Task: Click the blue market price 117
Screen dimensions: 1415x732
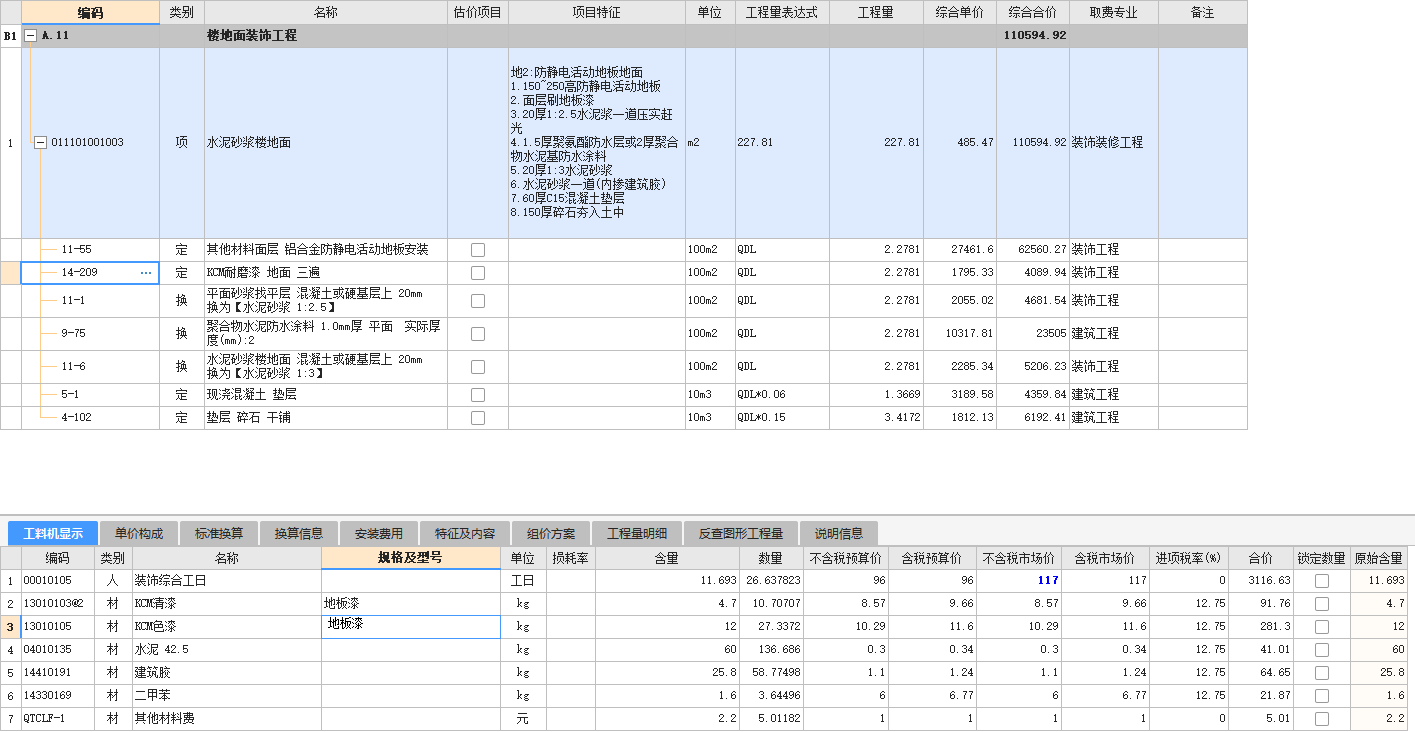Action: [1047, 581]
